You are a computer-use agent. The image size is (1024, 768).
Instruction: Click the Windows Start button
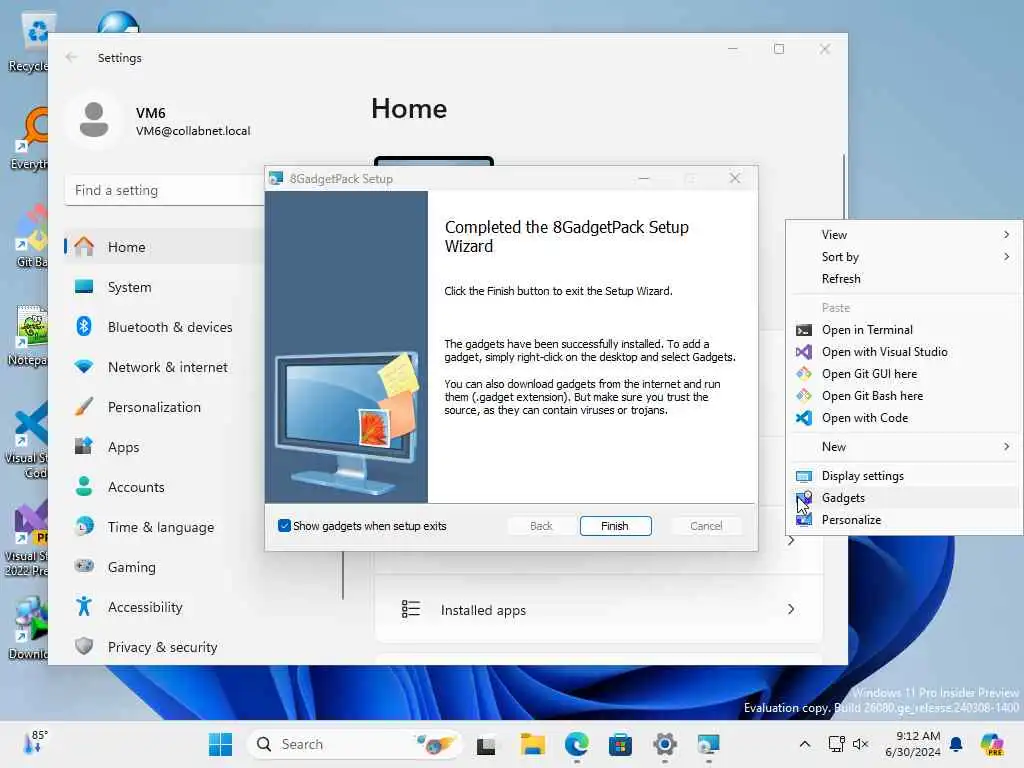[x=220, y=744]
